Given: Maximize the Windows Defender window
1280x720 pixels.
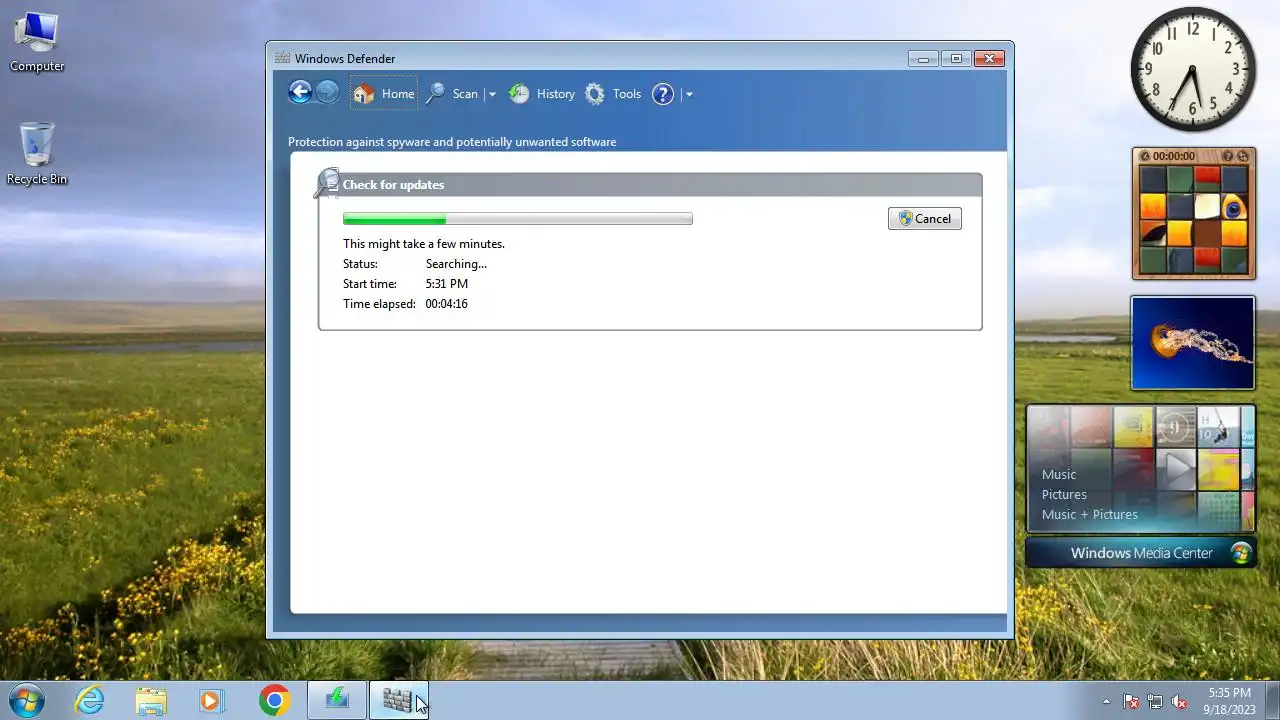Looking at the screenshot, I should point(956,59).
